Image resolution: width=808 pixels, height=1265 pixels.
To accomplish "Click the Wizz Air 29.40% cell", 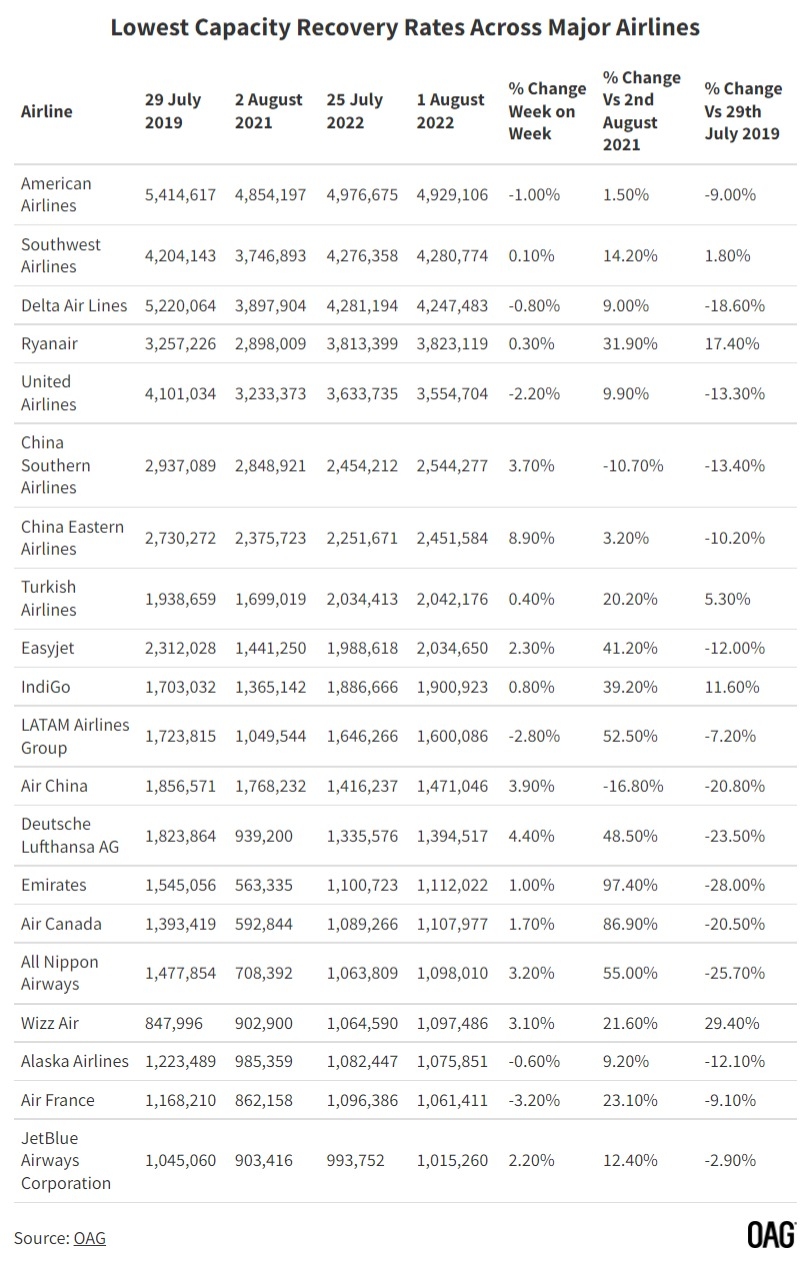I will tap(732, 1023).
